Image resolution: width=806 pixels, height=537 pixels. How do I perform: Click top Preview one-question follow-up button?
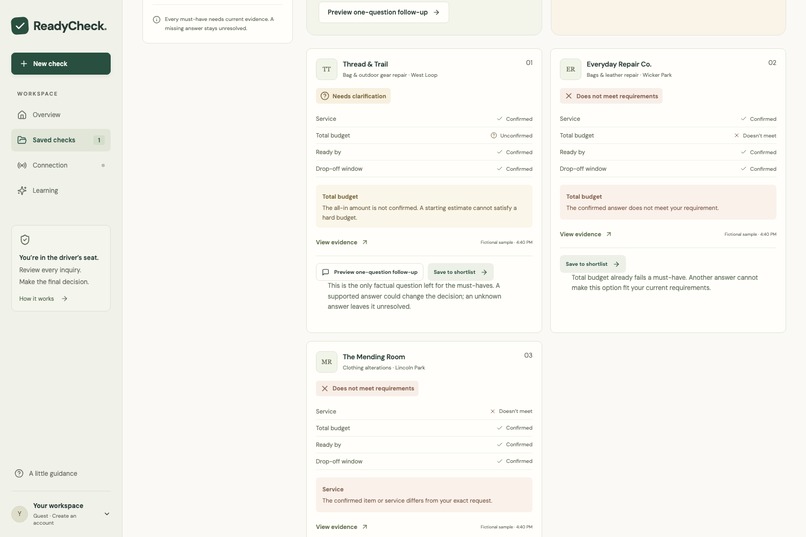pos(383,12)
